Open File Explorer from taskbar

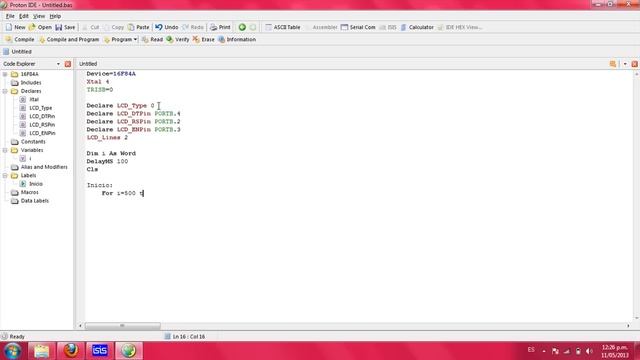pos(42,351)
